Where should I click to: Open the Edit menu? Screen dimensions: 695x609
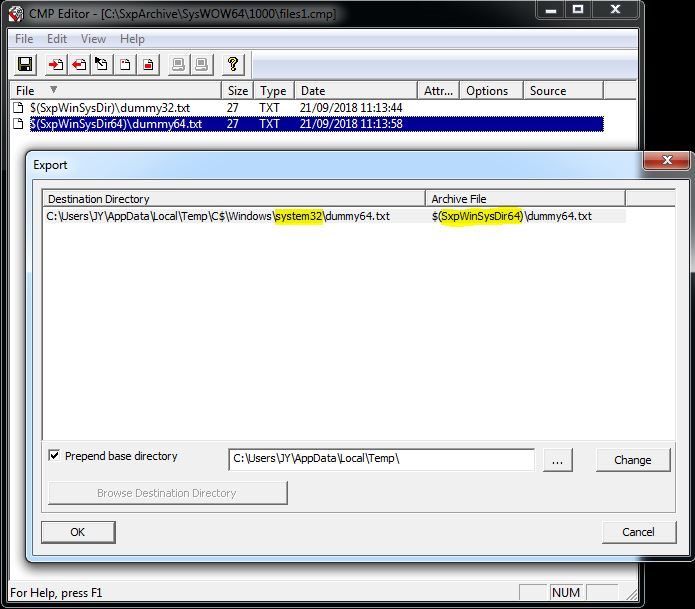point(57,39)
